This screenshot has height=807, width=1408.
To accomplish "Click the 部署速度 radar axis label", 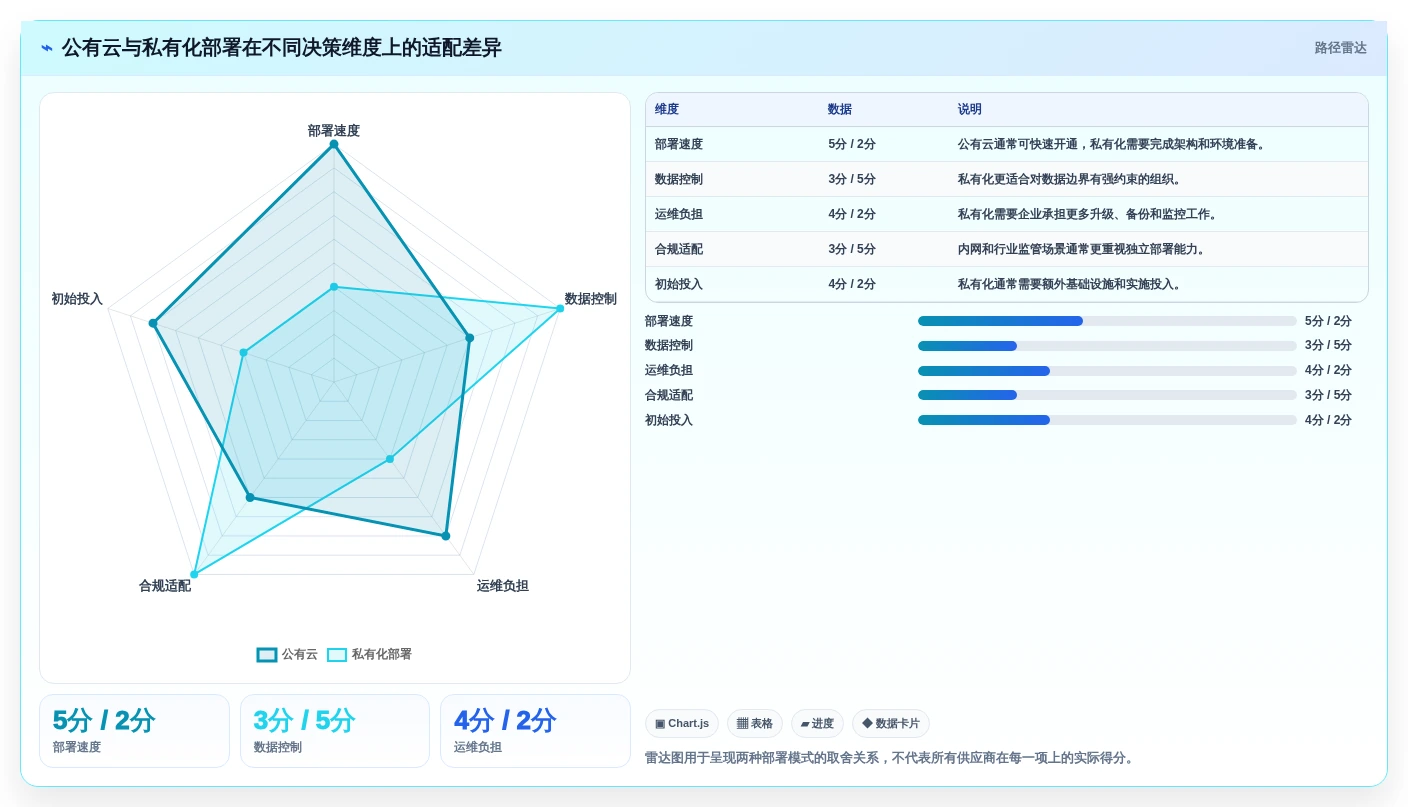I will (x=334, y=131).
